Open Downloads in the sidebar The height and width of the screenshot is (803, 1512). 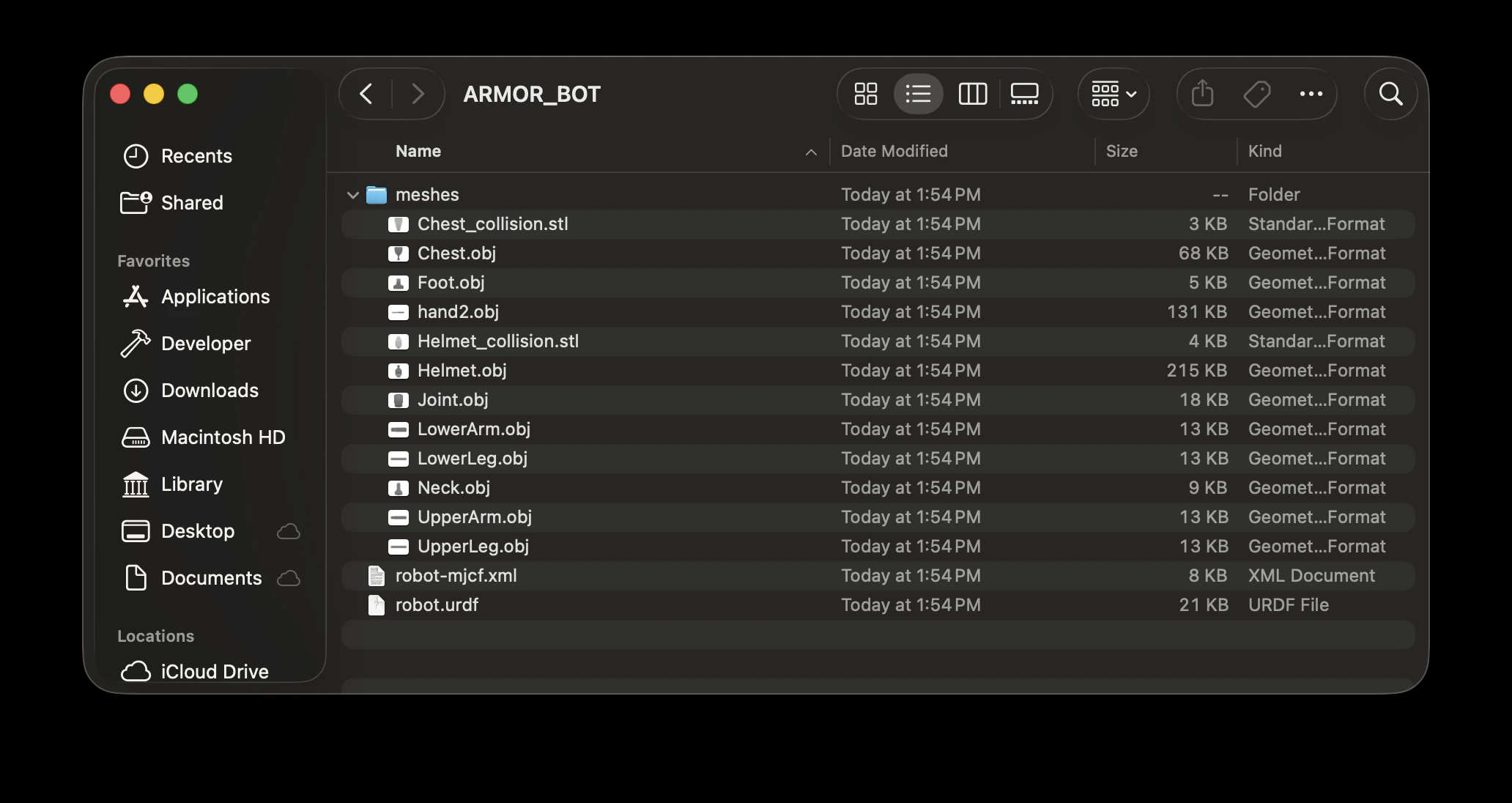click(x=190, y=391)
